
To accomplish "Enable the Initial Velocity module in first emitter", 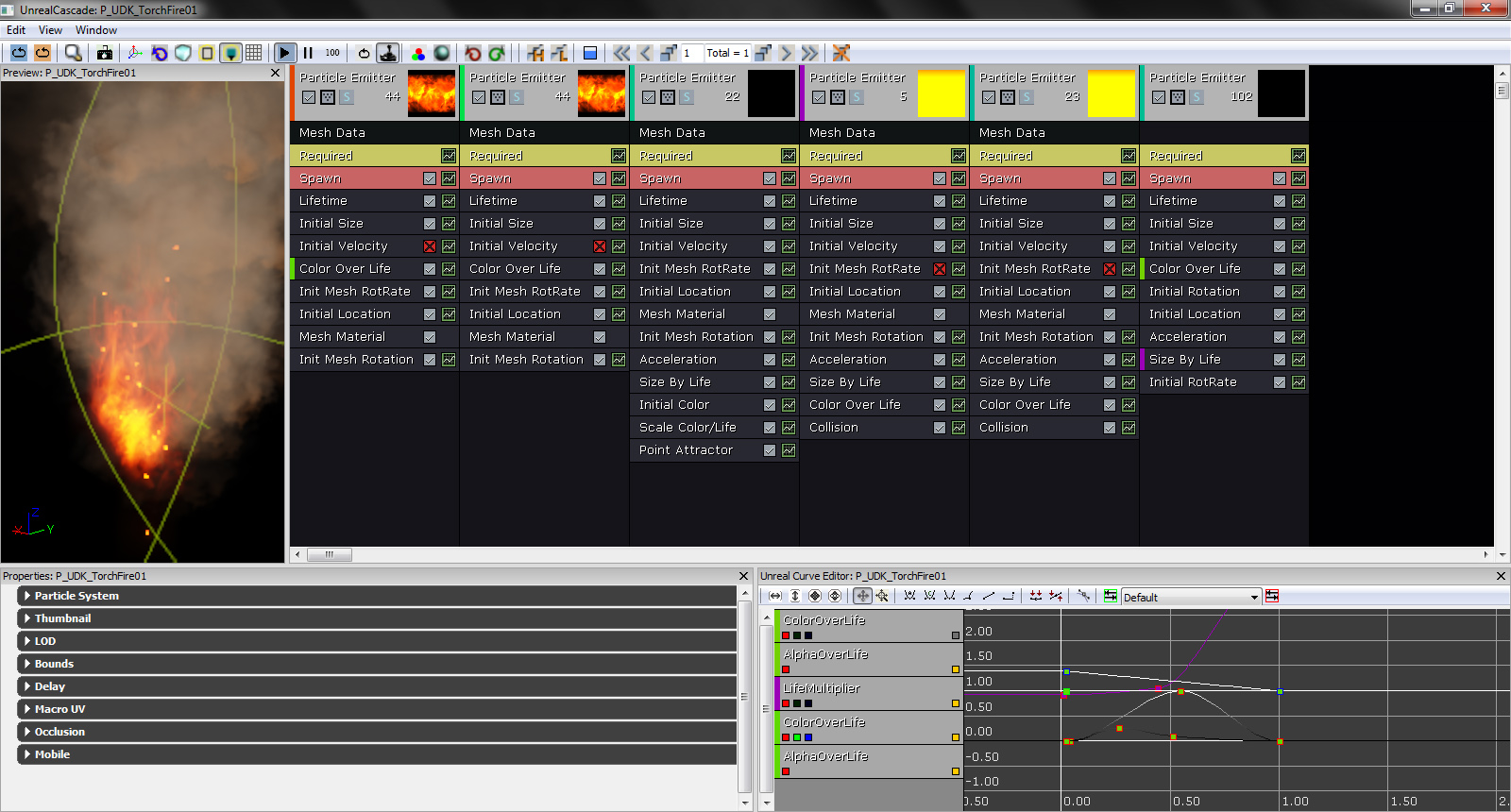I will (430, 246).
